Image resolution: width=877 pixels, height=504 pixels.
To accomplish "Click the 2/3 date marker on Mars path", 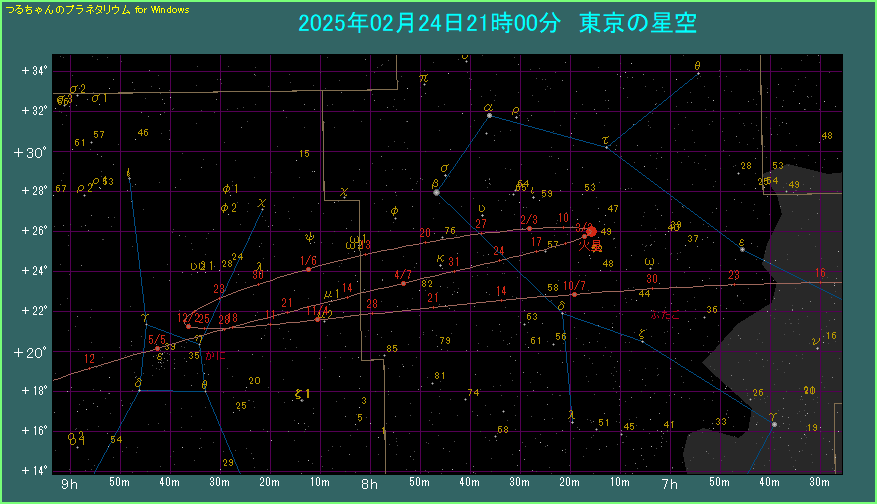I will [x=529, y=220].
